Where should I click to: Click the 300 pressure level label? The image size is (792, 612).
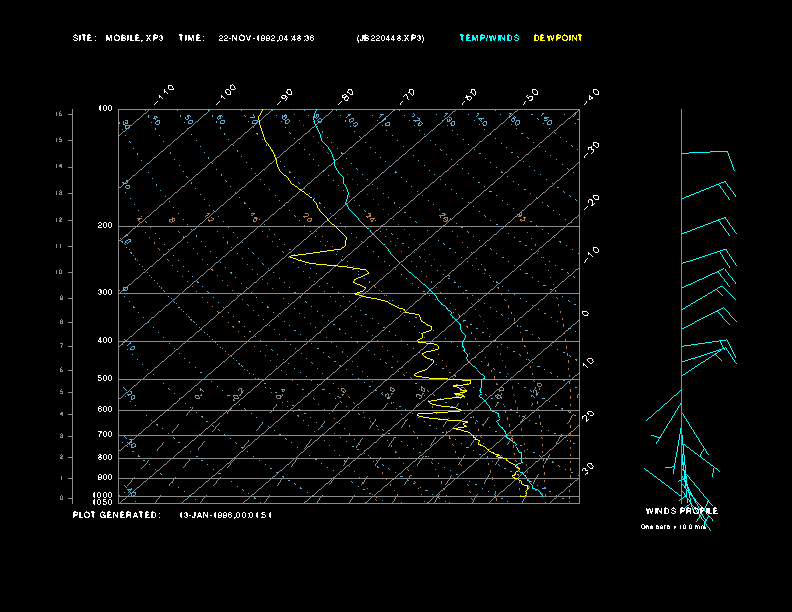[x=105, y=293]
